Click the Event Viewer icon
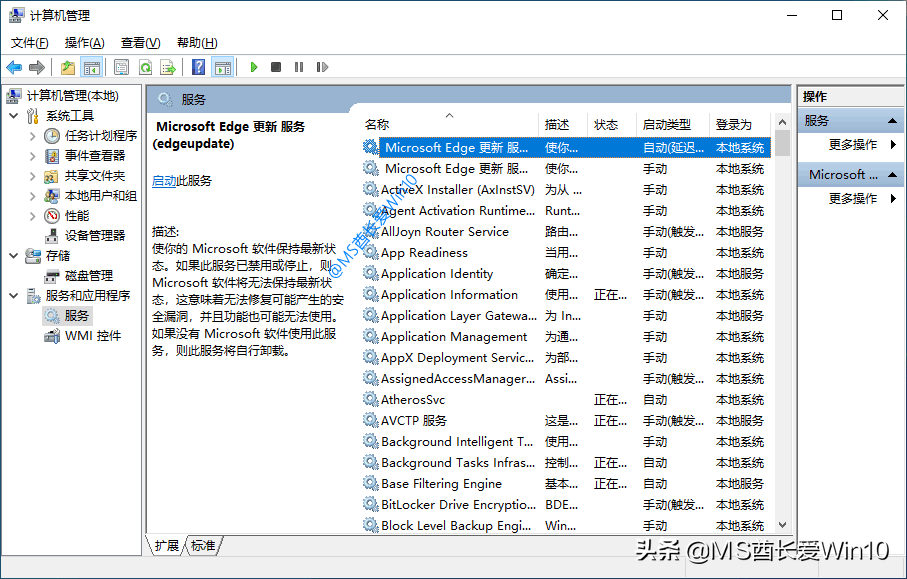The image size is (907, 579). click(x=52, y=156)
